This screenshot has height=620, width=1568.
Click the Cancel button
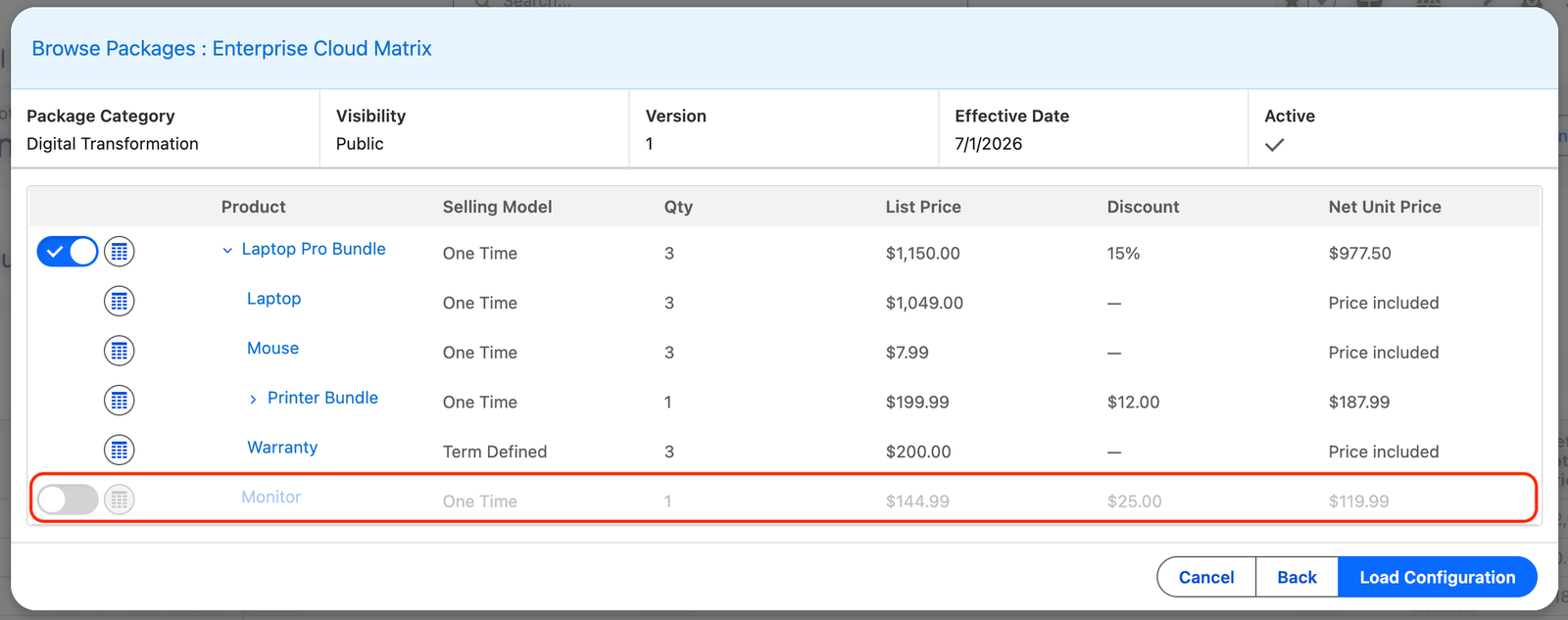pyautogui.click(x=1206, y=577)
